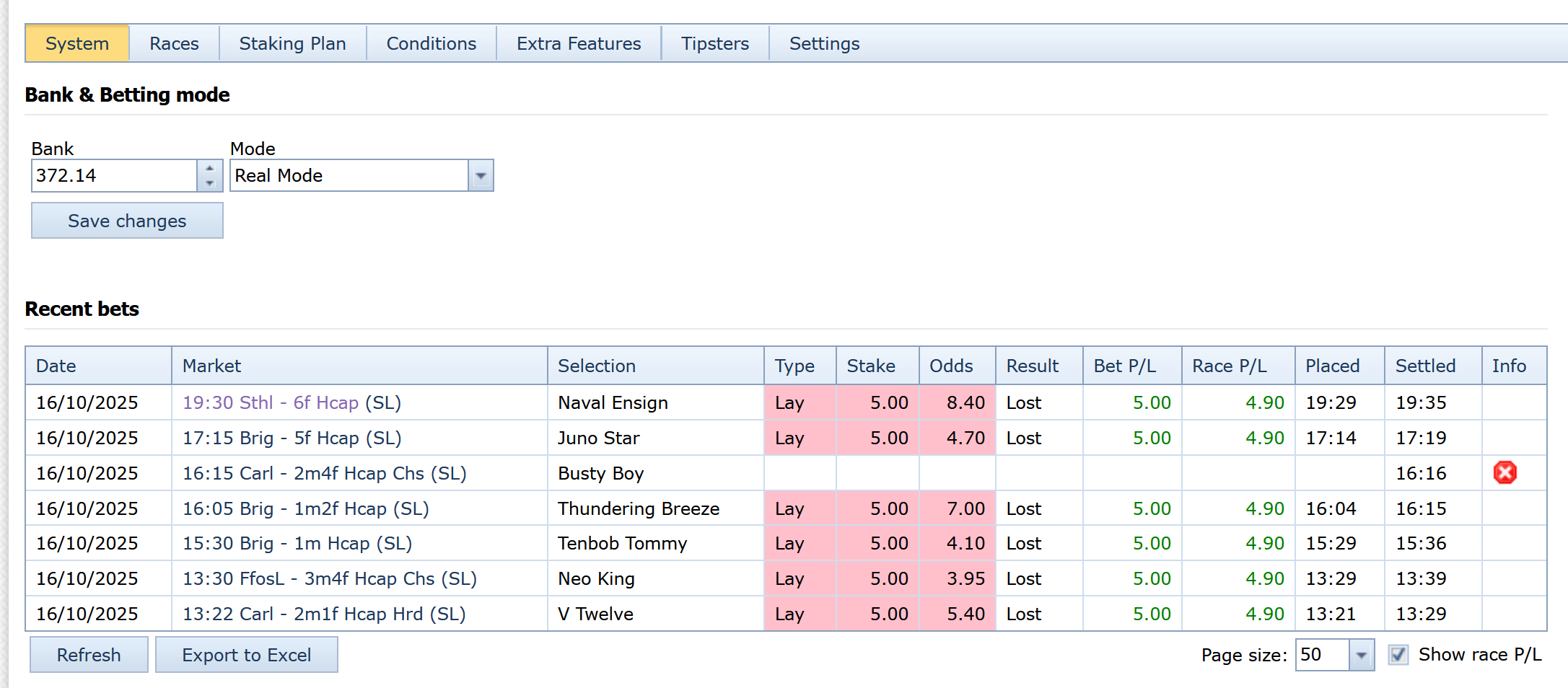1568x688 pixels.
Task: Decrease Bank value with down arrow
Action: click(209, 183)
